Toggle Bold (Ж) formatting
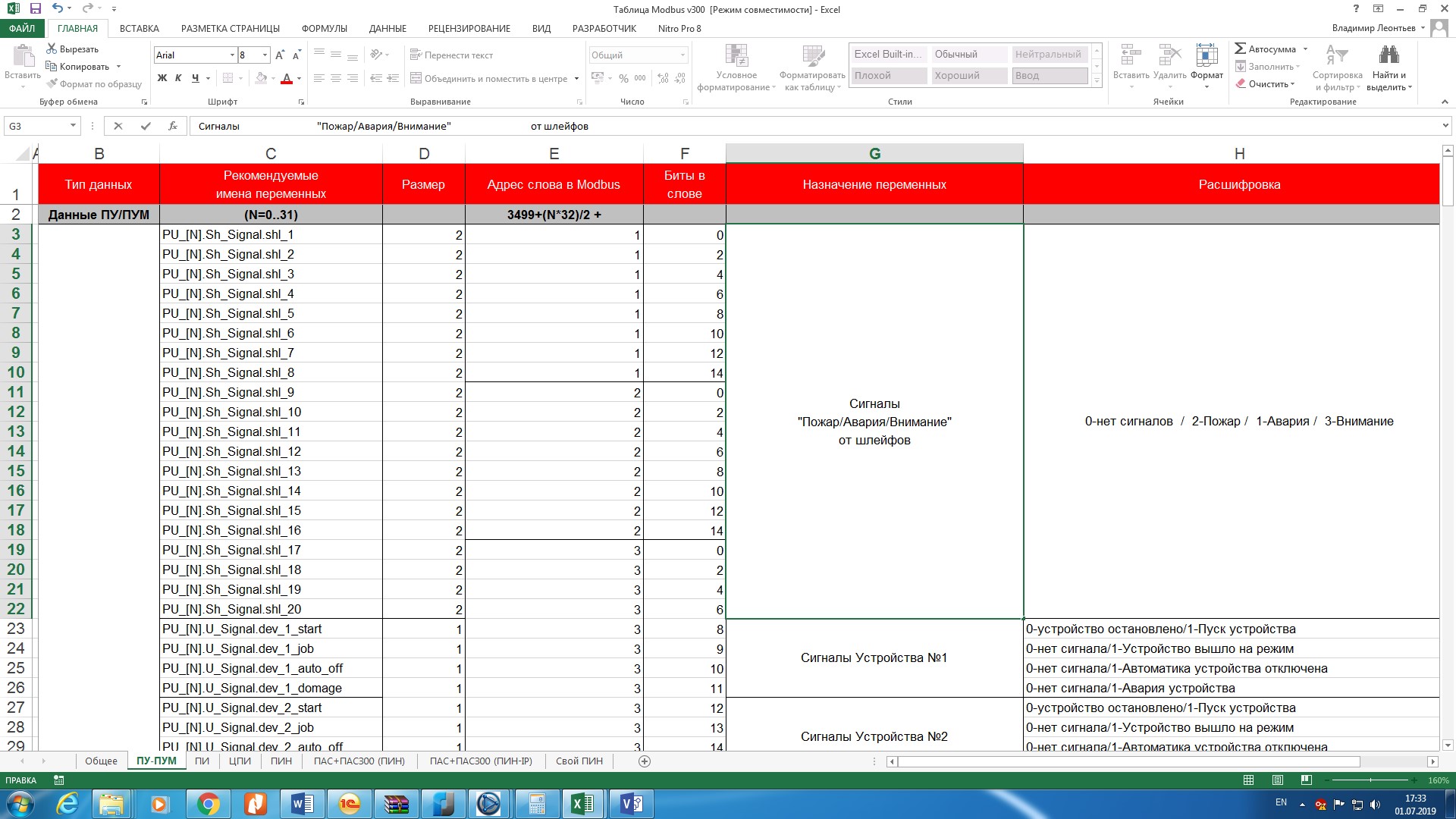Screen dimensions: 1456x819 162,78
